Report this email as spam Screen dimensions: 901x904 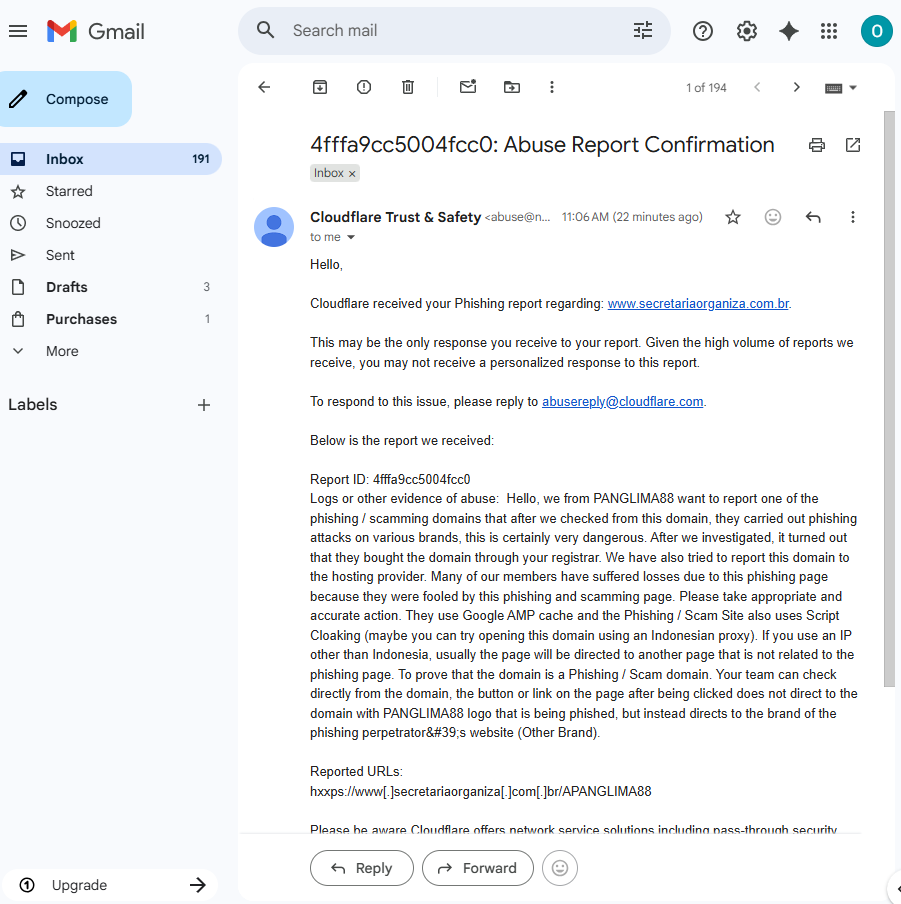364,87
